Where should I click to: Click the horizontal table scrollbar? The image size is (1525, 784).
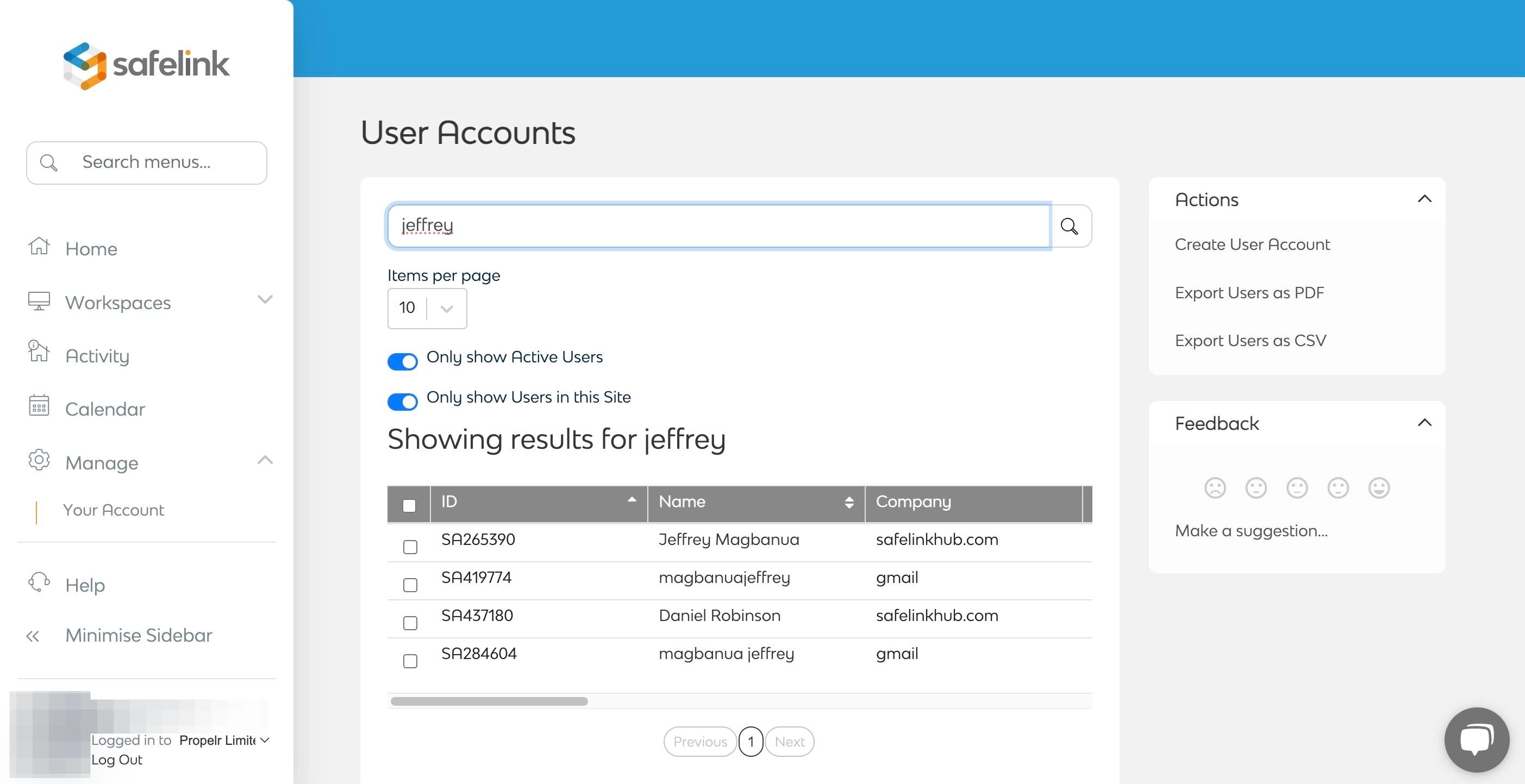[489, 701]
